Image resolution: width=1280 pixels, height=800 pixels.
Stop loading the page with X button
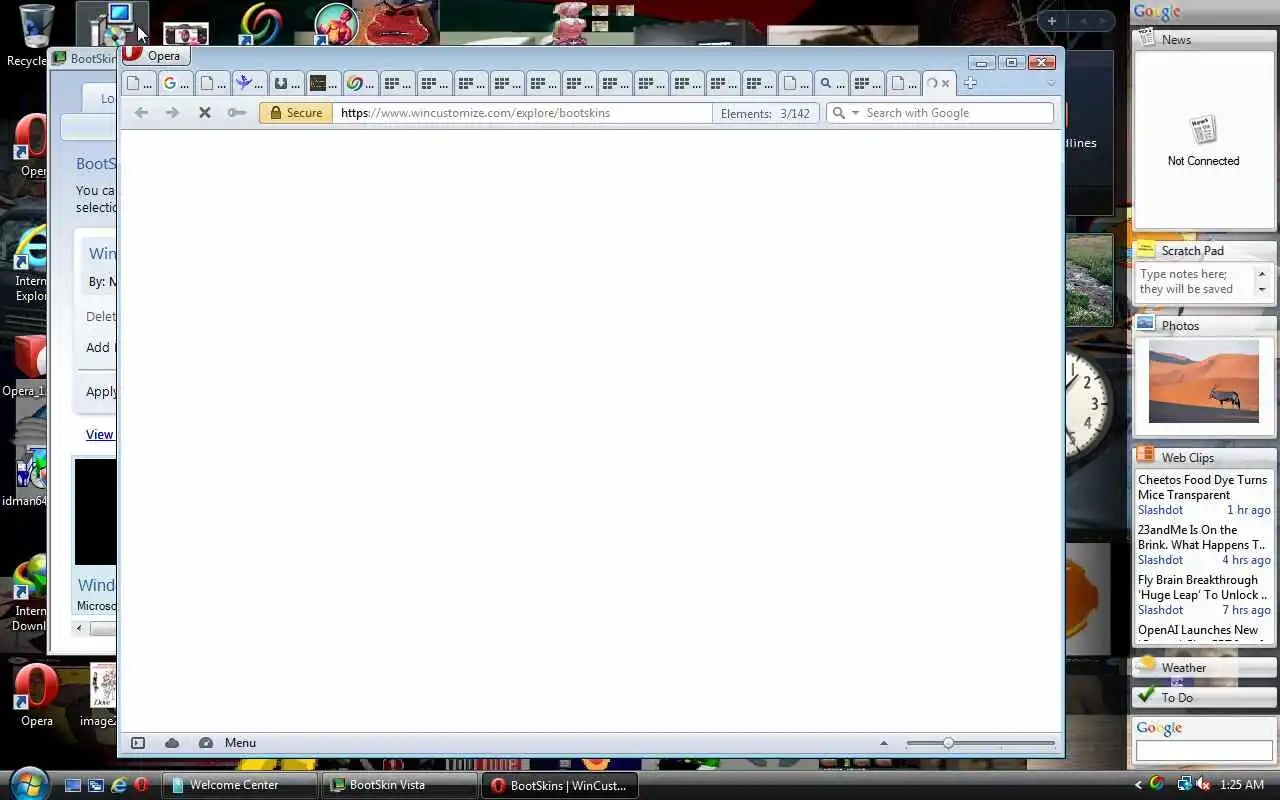(x=204, y=113)
